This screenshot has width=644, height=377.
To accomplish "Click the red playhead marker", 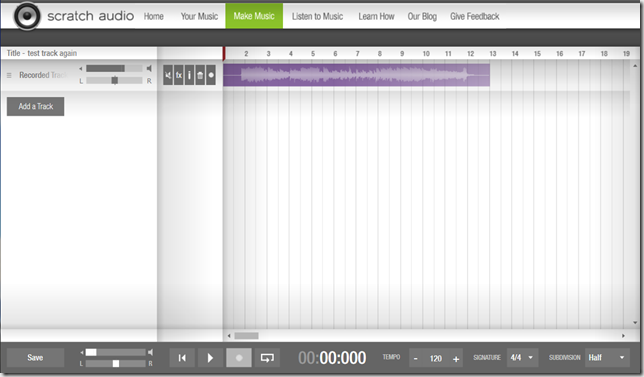I will 224,54.
